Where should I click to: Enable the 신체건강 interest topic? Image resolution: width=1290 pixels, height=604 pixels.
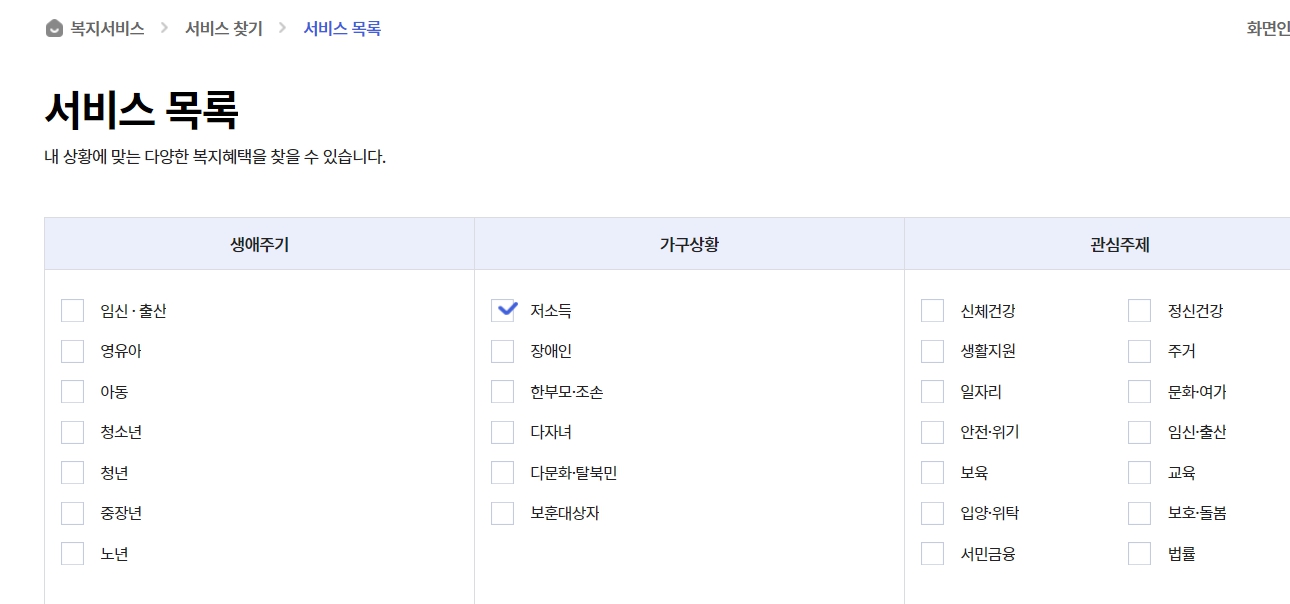[930, 310]
